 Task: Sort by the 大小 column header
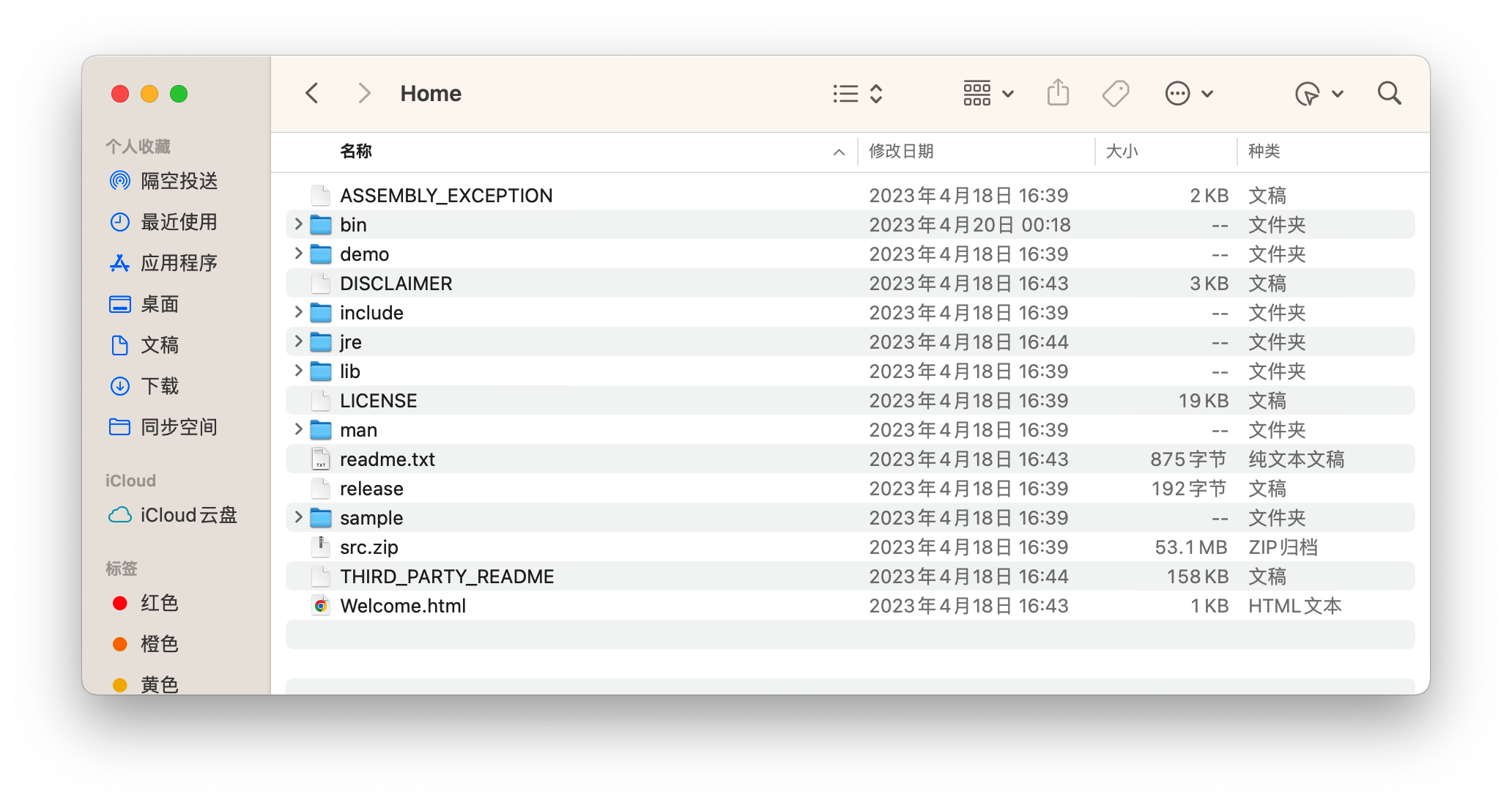tap(1122, 152)
